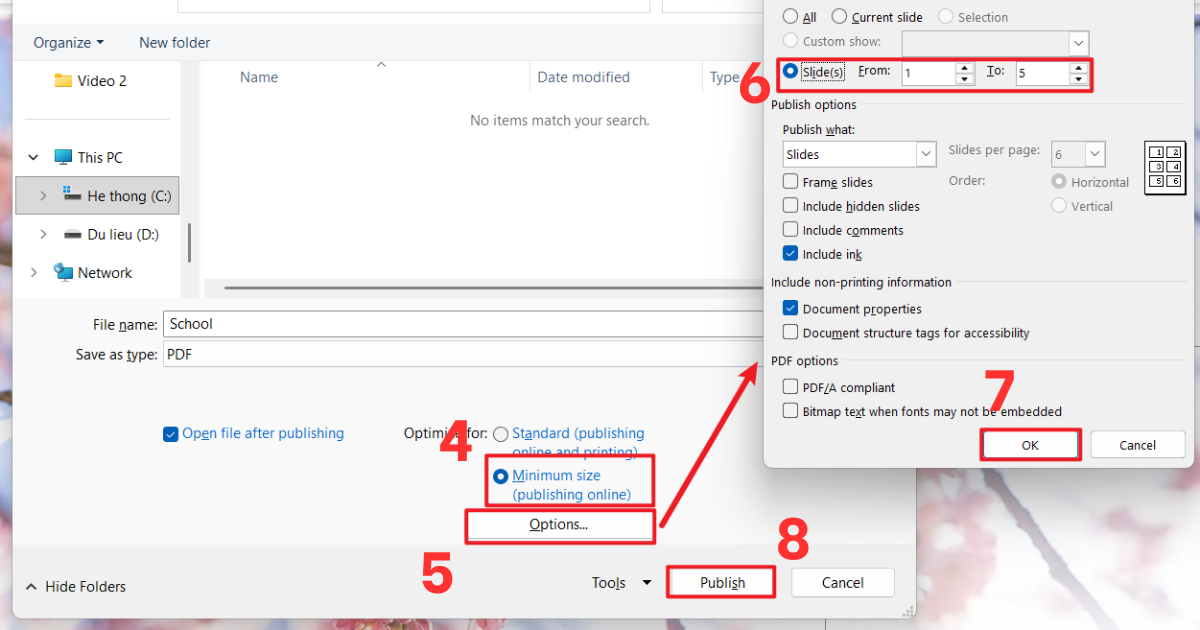Enable the Frame slides checkbox
This screenshot has width=1200, height=630.
[x=791, y=182]
